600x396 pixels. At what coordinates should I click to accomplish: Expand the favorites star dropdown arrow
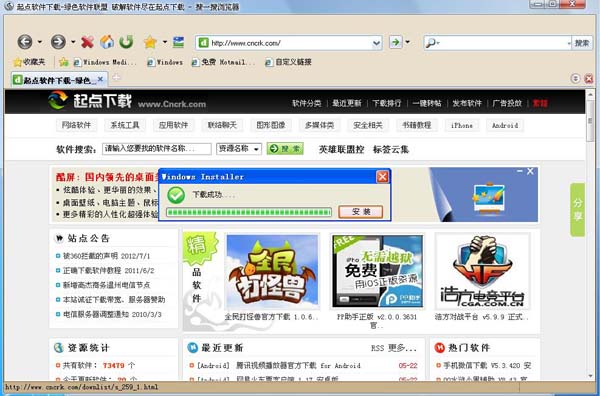click(165, 42)
